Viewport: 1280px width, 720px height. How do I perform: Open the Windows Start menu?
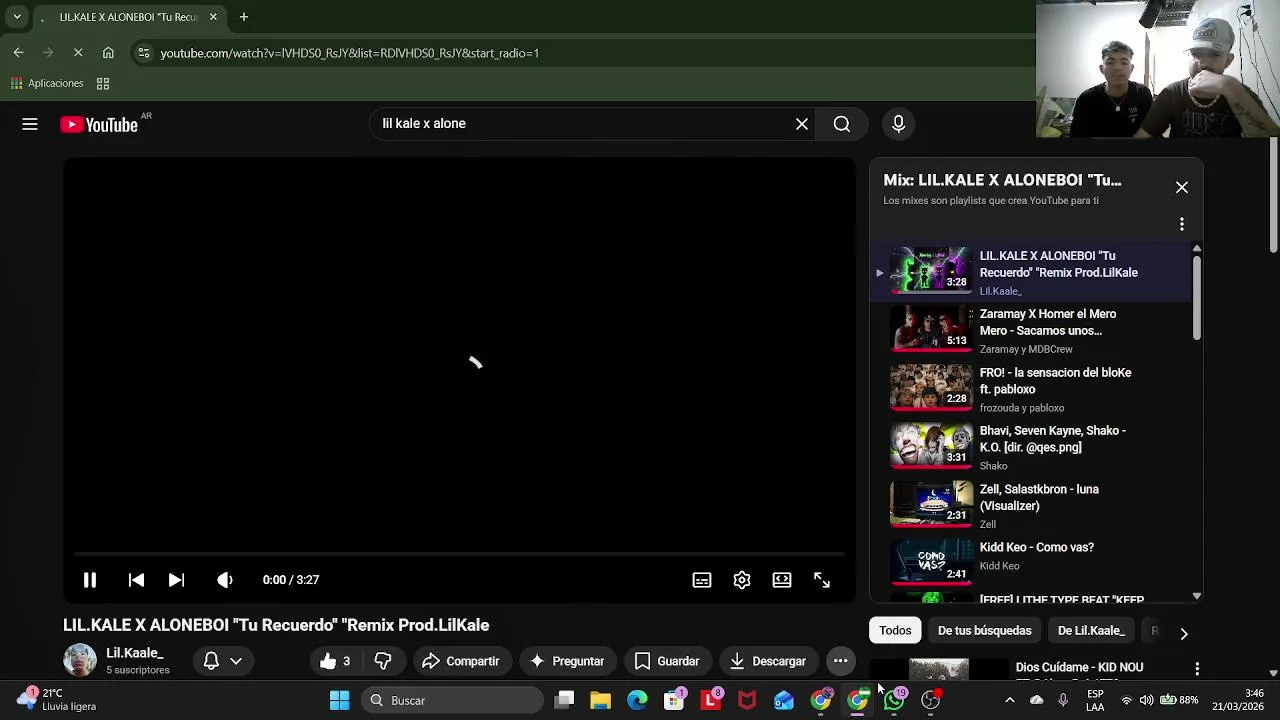(340, 700)
